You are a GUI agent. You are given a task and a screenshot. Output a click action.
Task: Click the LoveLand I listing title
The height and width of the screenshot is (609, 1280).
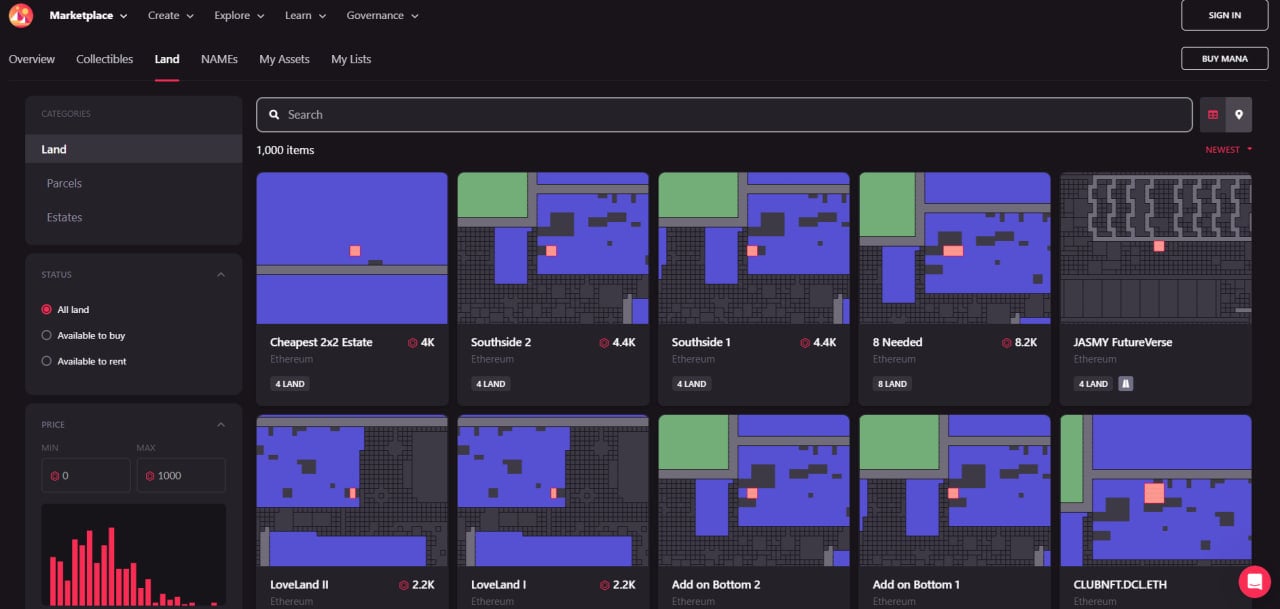click(x=498, y=585)
